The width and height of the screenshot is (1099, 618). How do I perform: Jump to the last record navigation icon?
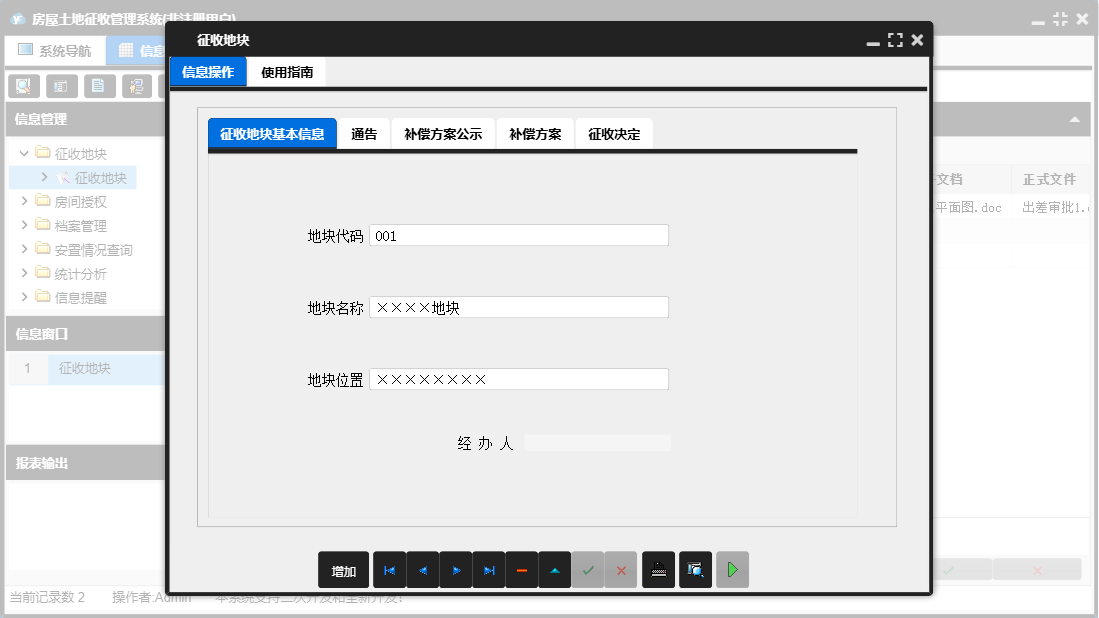coord(489,569)
